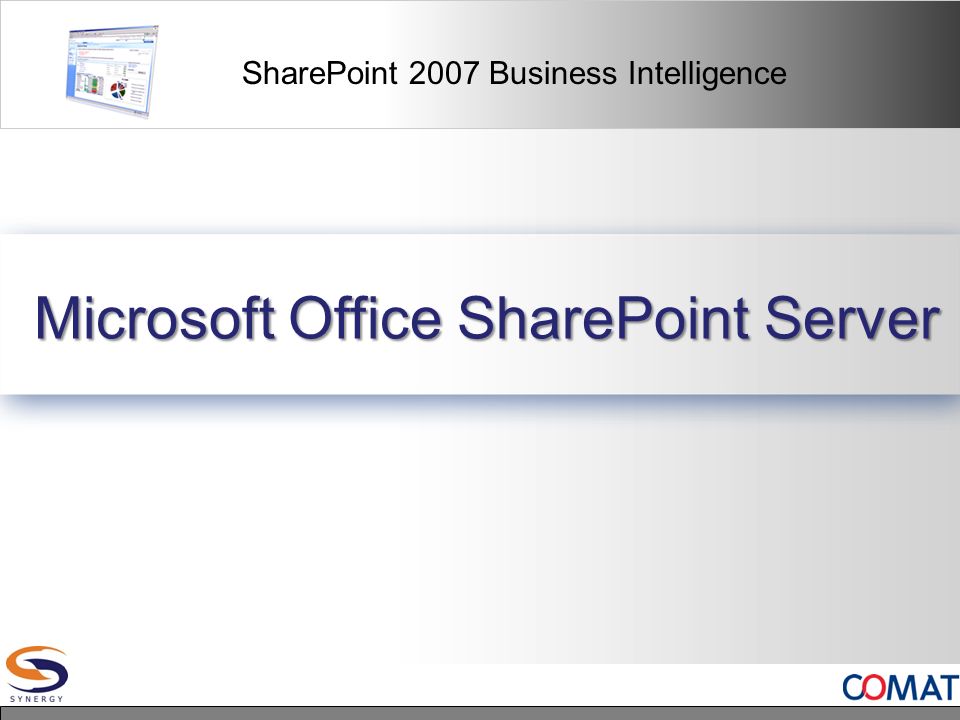
Task: Select SharePoint in the large blue title
Action: [x=604, y=318]
